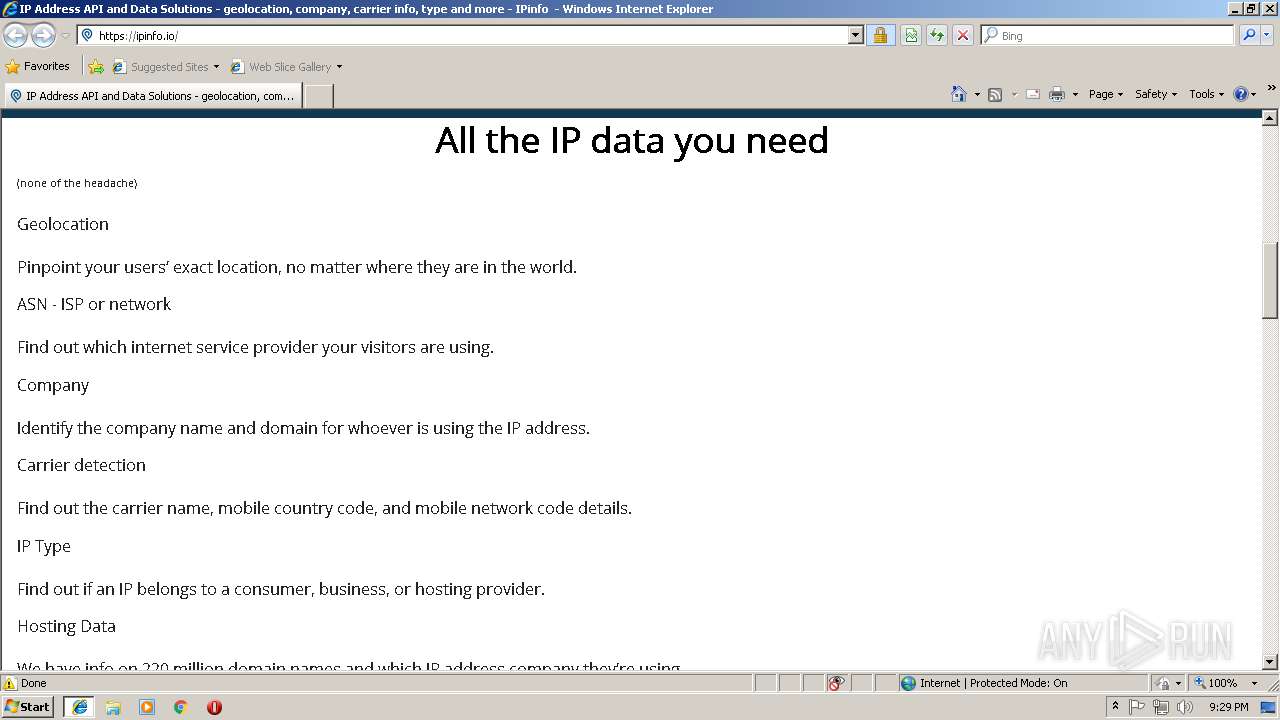This screenshot has height=720, width=1280.
Task: Click the ipinfo.io address bar
Action: [463, 35]
